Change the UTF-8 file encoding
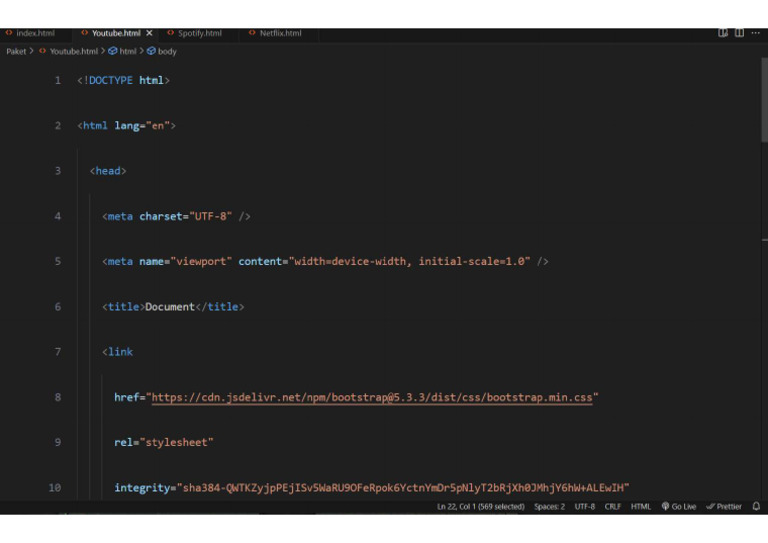 tap(585, 507)
